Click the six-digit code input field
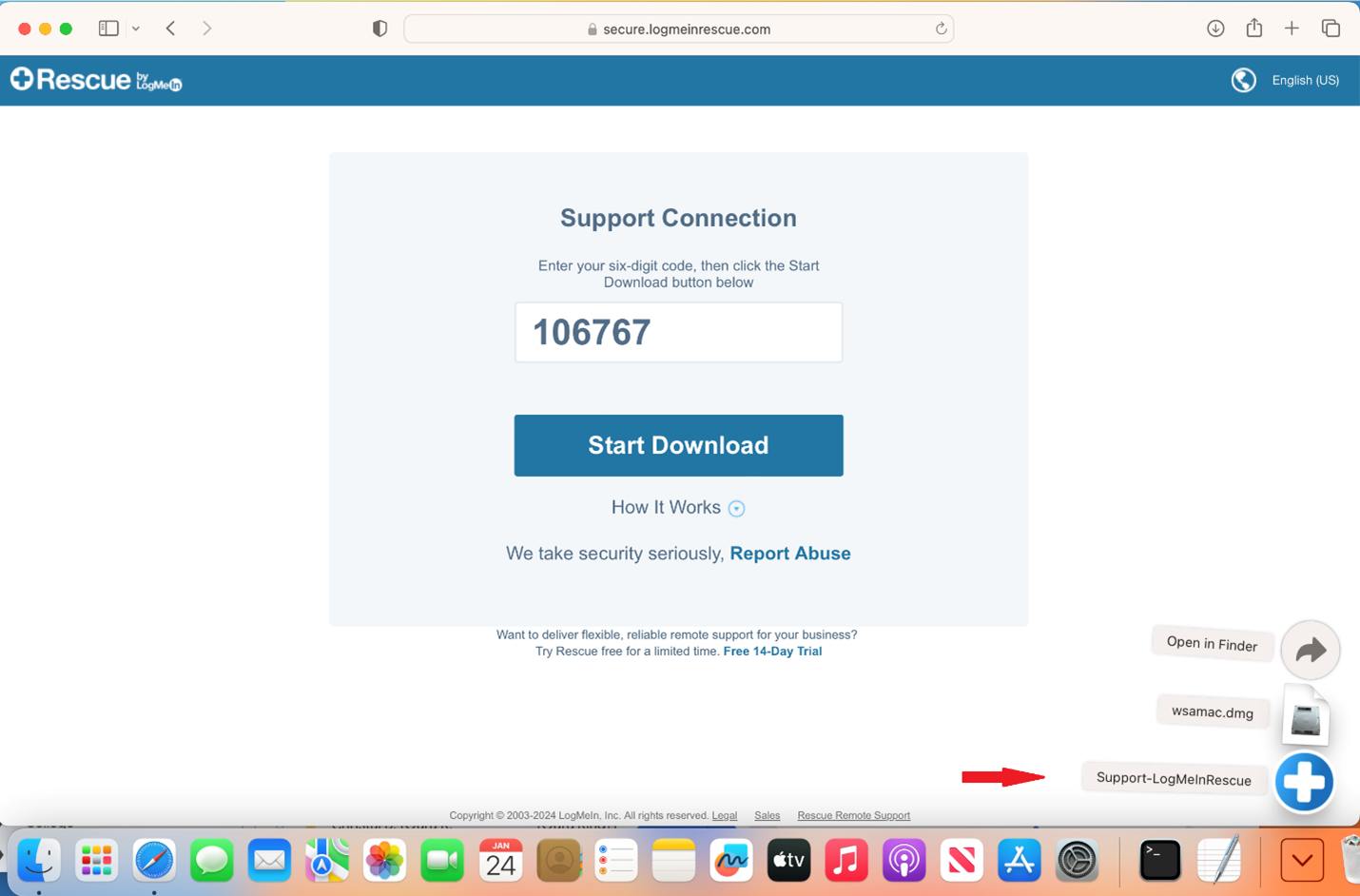 (x=678, y=332)
